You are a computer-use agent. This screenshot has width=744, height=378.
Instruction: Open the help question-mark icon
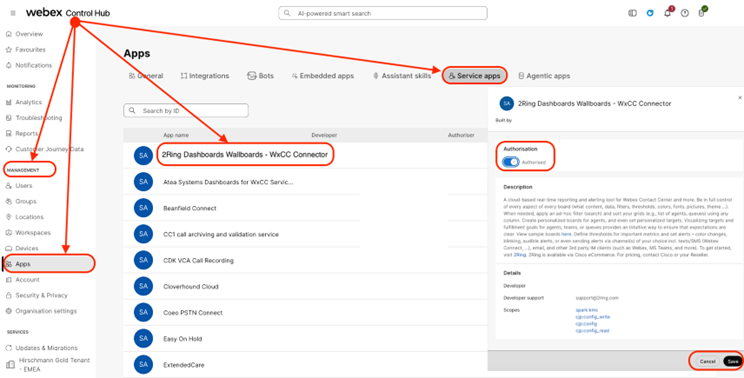pos(684,13)
